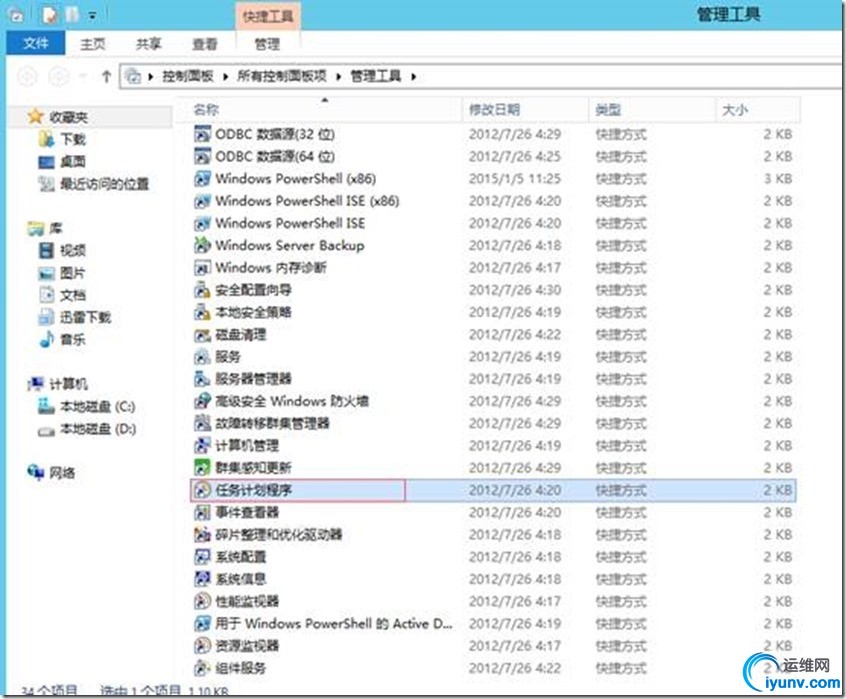
Task: Open the 图片 library
Action: tap(73, 273)
